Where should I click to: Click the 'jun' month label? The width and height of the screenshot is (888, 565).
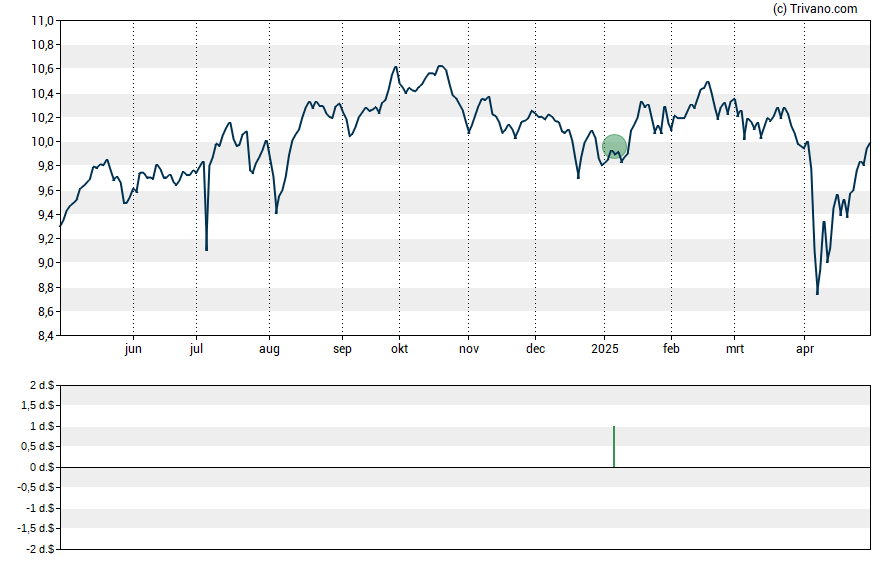tap(133, 349)
